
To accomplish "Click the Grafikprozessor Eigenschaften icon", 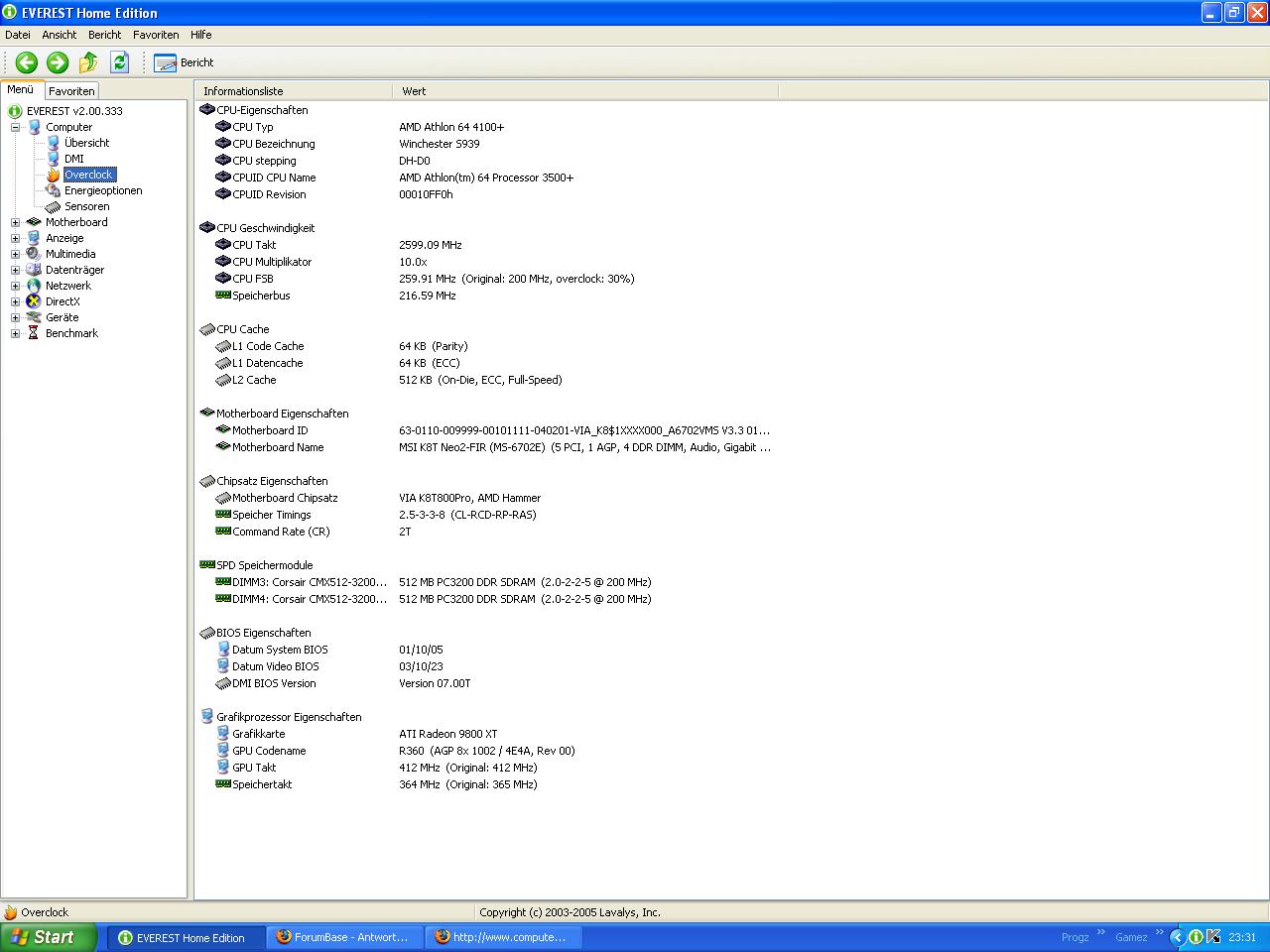I will point(207,716).
